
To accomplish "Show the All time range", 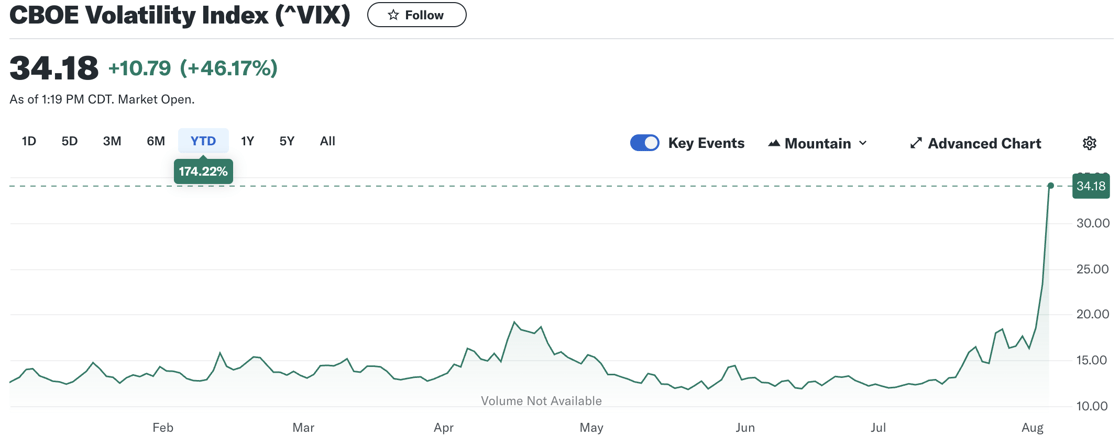I will pos(327,141).
